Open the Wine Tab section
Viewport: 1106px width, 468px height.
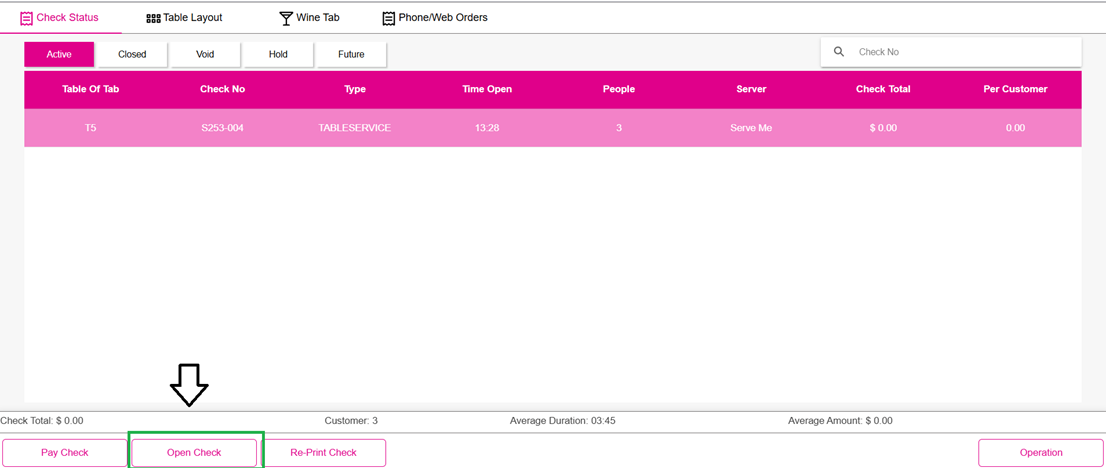click(x=310, y=18)
